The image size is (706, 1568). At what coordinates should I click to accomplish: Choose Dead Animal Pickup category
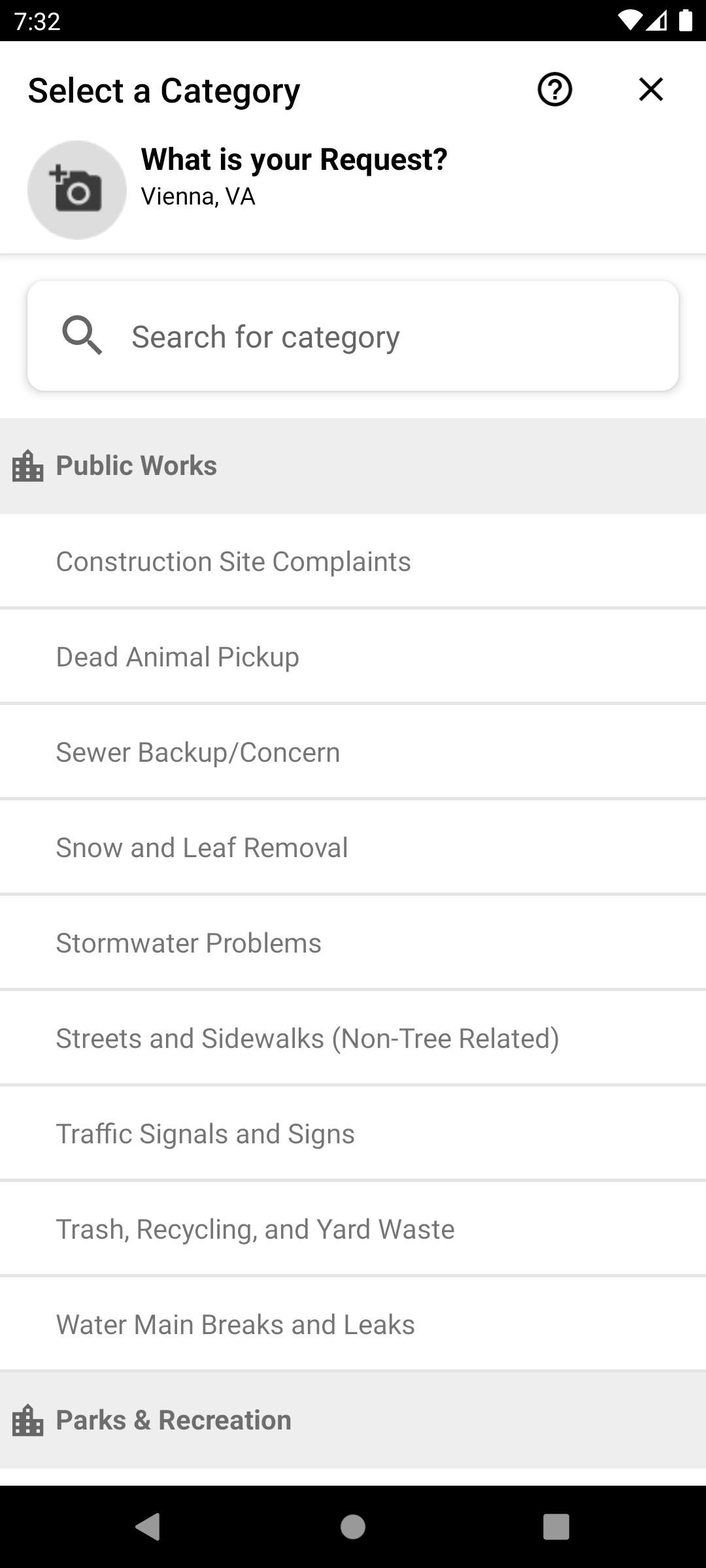click(353, 657)
